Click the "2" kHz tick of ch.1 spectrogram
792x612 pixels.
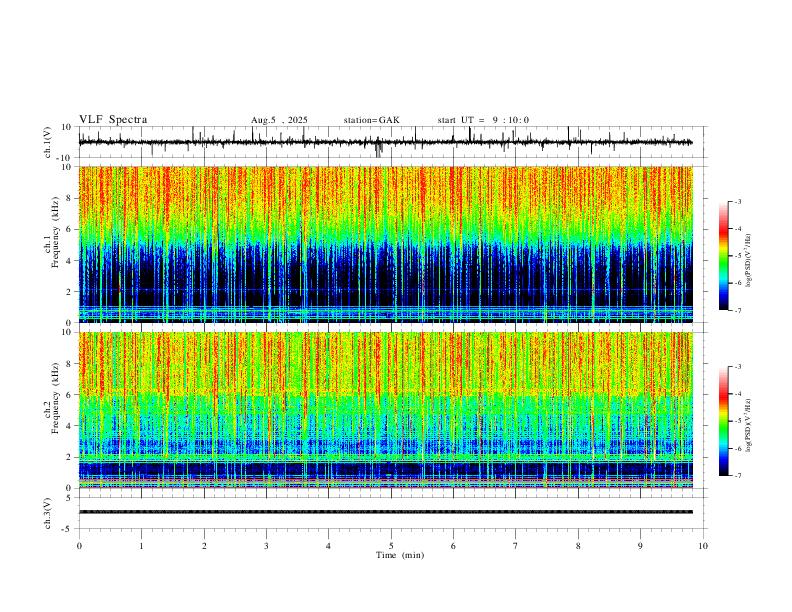click(69, 291)
